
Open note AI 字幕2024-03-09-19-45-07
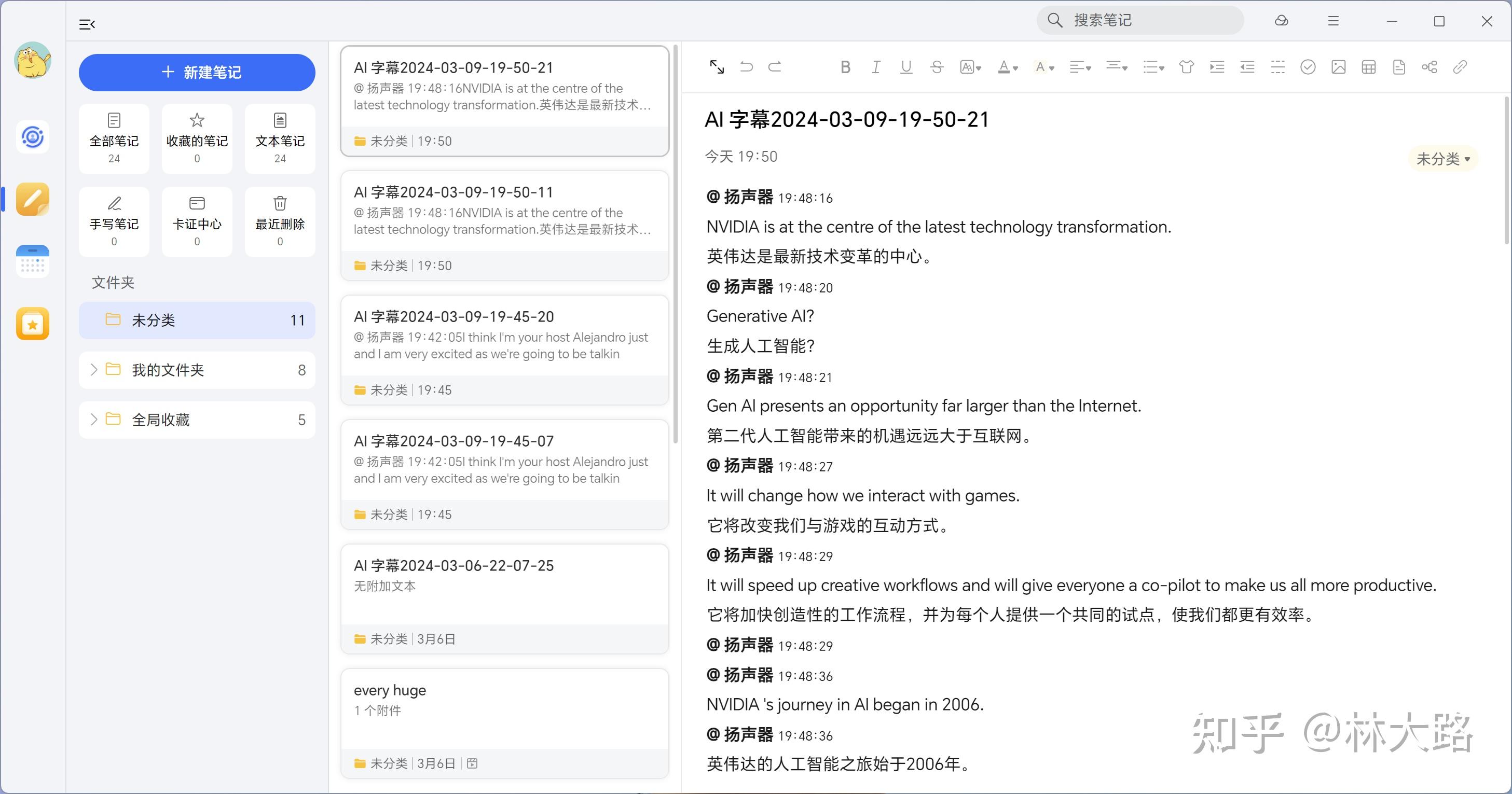click(x=505, y=475)
